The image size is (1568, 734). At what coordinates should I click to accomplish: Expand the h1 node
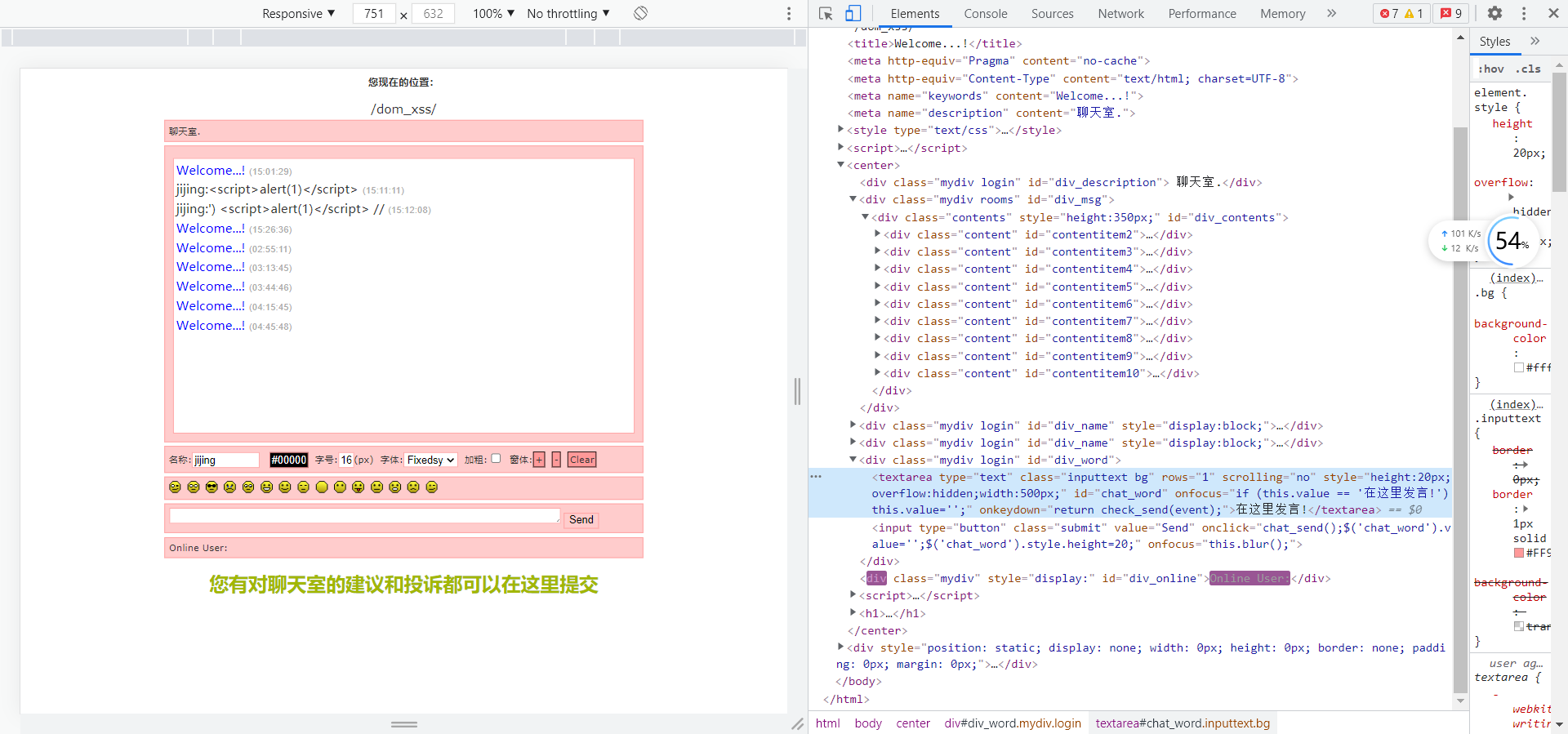click(x=853, y=612)
